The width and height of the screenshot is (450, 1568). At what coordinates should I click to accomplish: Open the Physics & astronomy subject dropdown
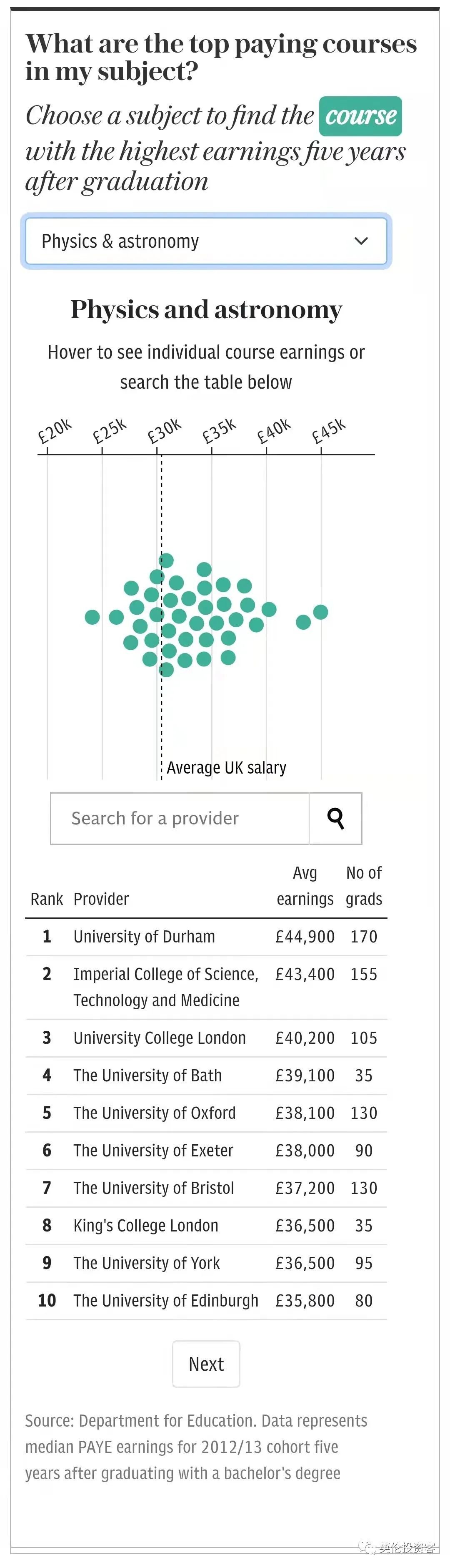tap(205, 241)
